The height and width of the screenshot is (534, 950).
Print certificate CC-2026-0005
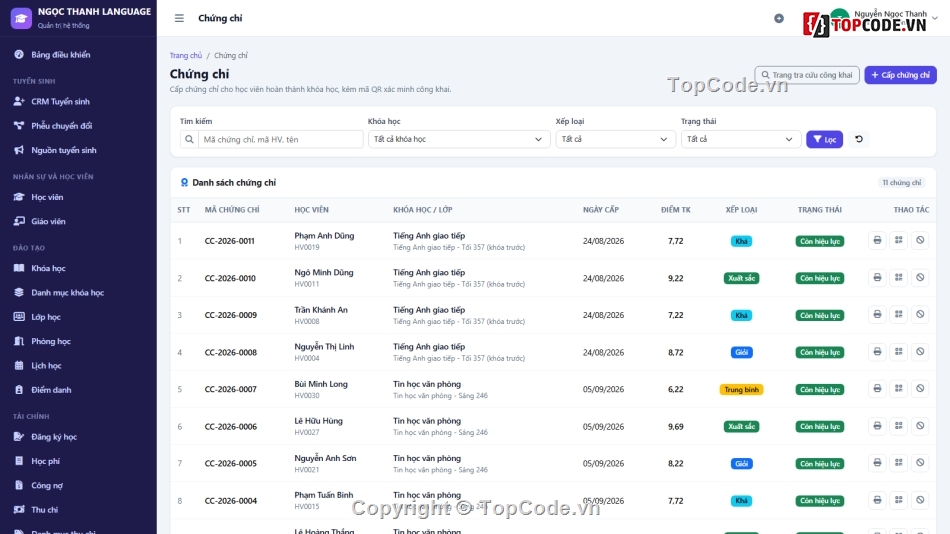click(877, 463)
